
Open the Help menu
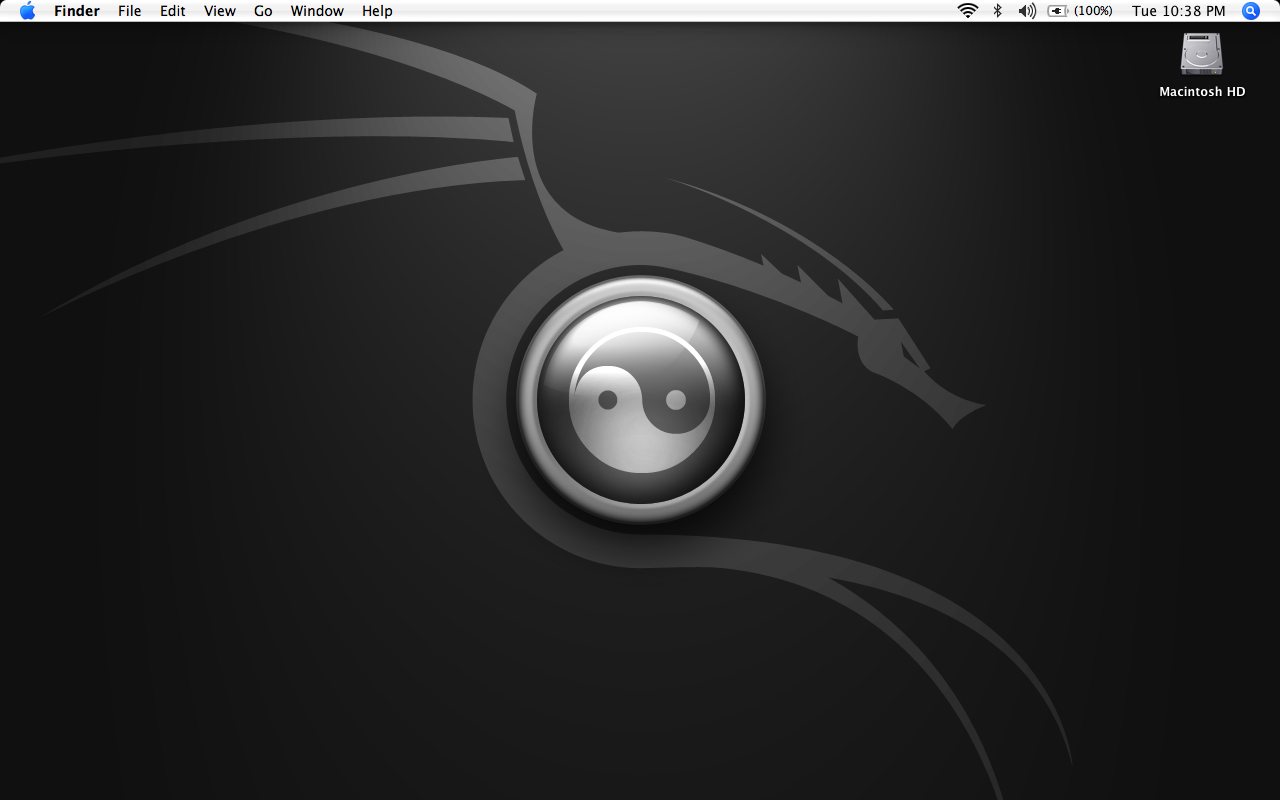click(x=377, y=11)
